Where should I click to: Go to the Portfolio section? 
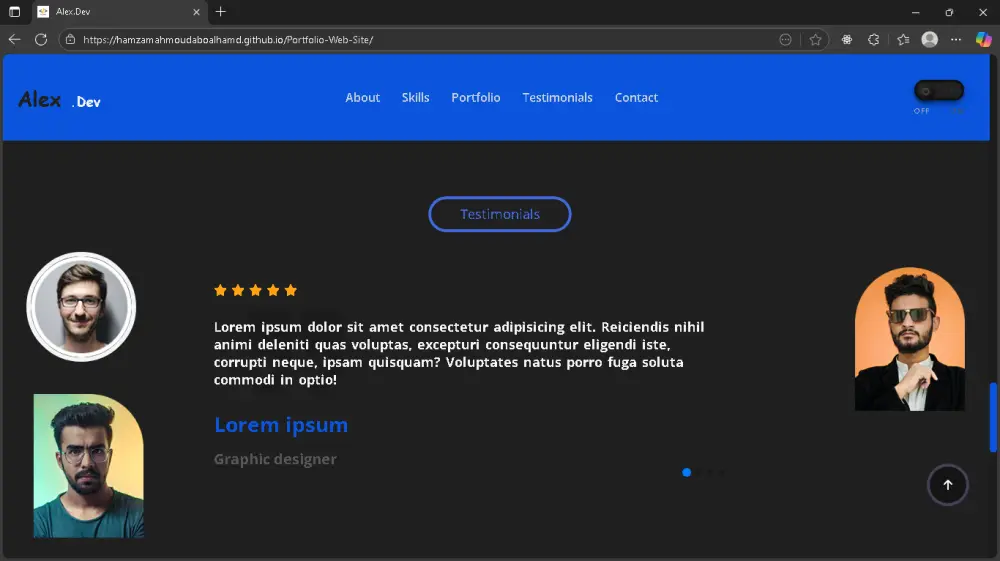(x=476, y=98)
